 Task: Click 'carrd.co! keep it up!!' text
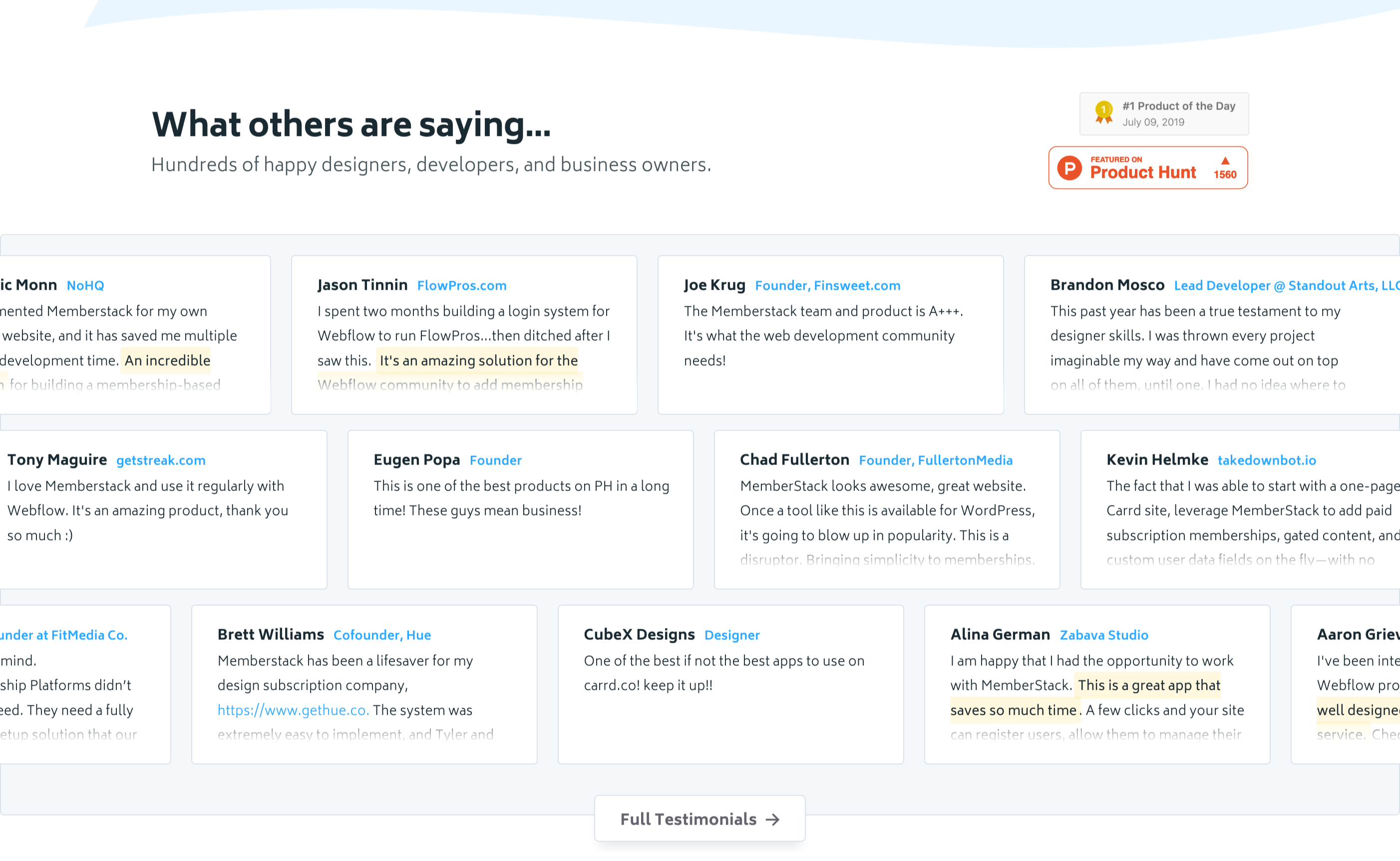(x=648, y=685)
